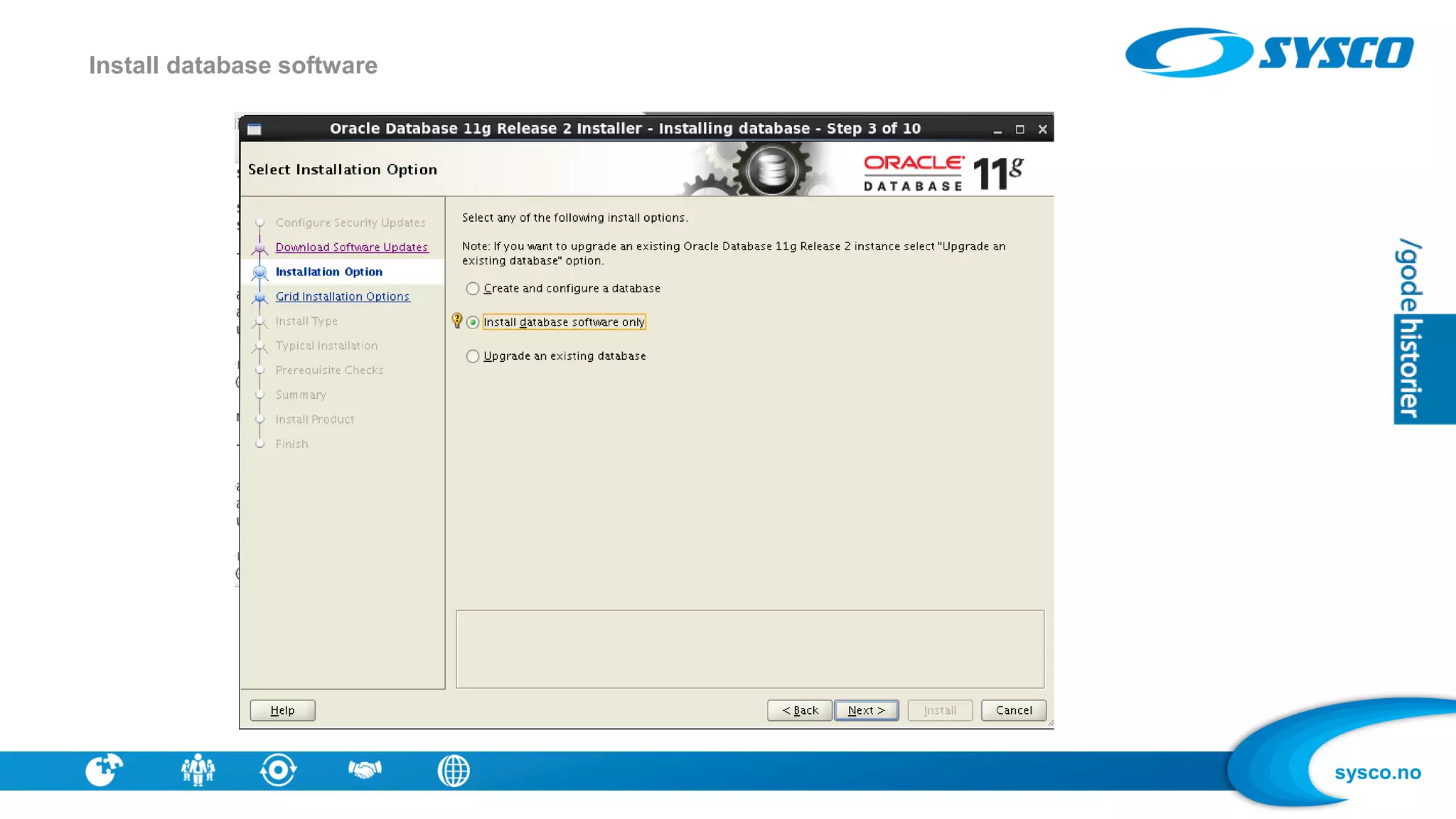
Task: Click the 'Configure Security Updates' step text
Action: 350,223
